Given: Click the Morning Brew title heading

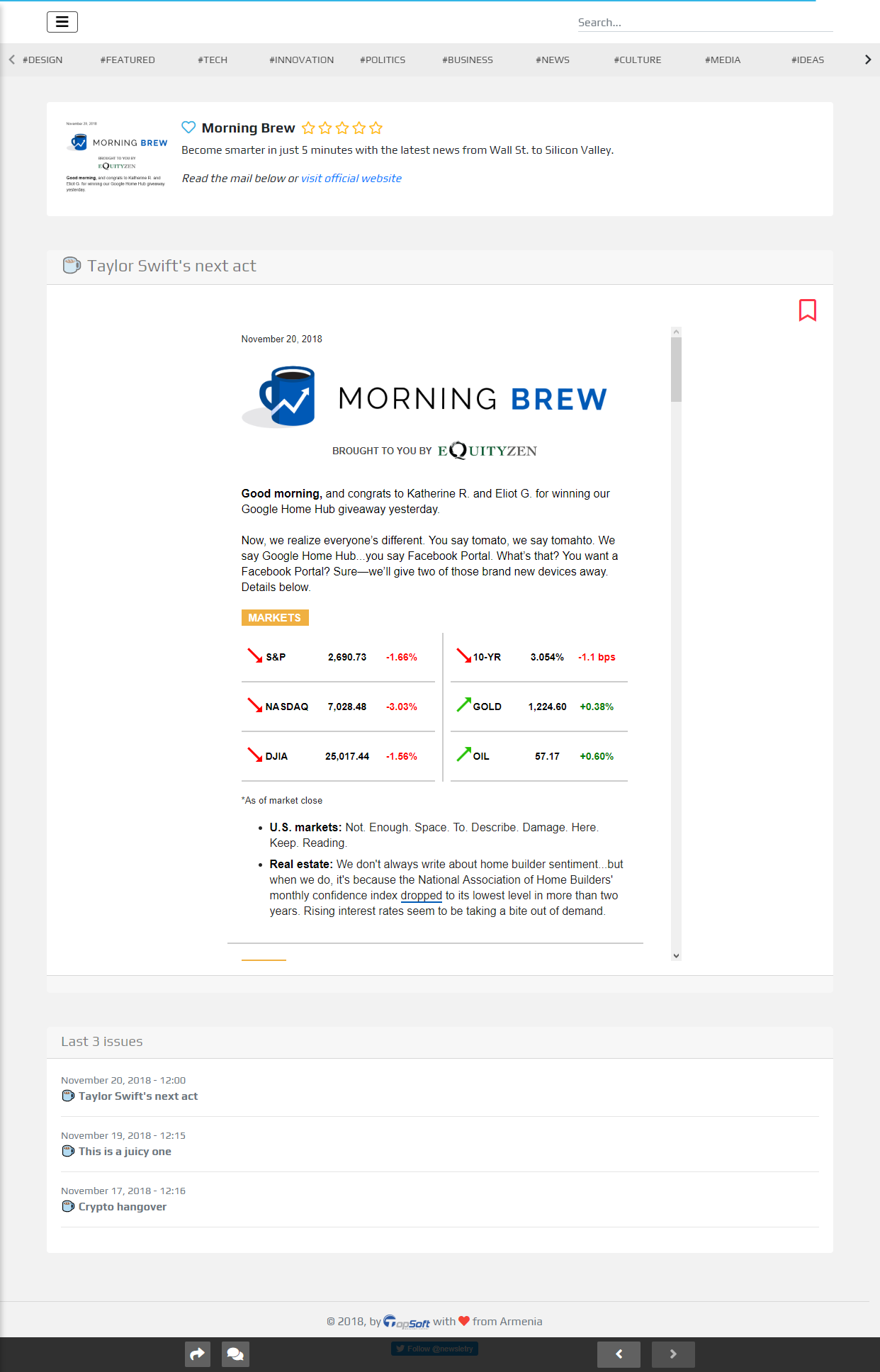Looking at the screenshot, I should 248,128.
